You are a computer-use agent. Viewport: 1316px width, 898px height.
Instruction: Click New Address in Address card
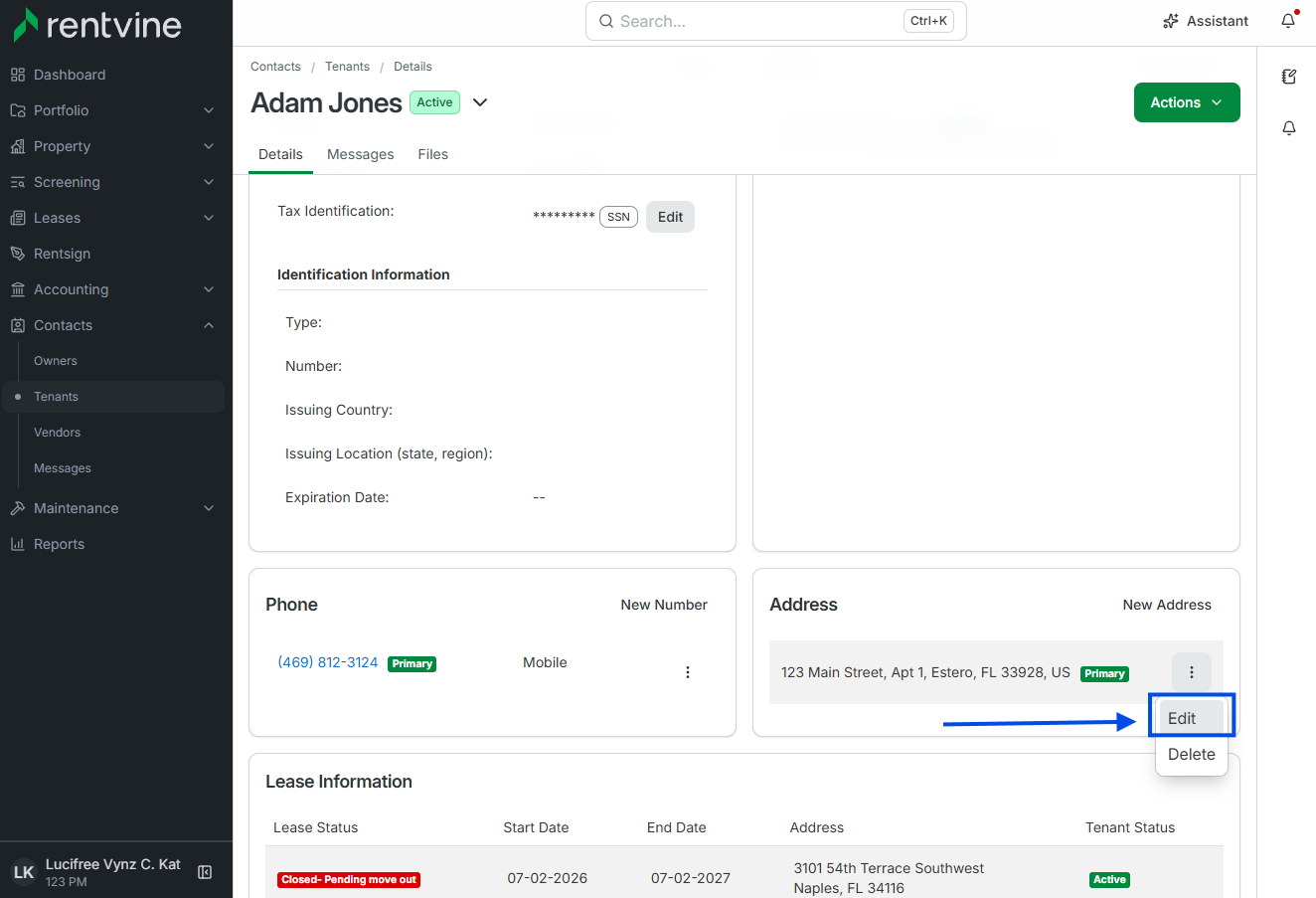[x=1167, y=605]
